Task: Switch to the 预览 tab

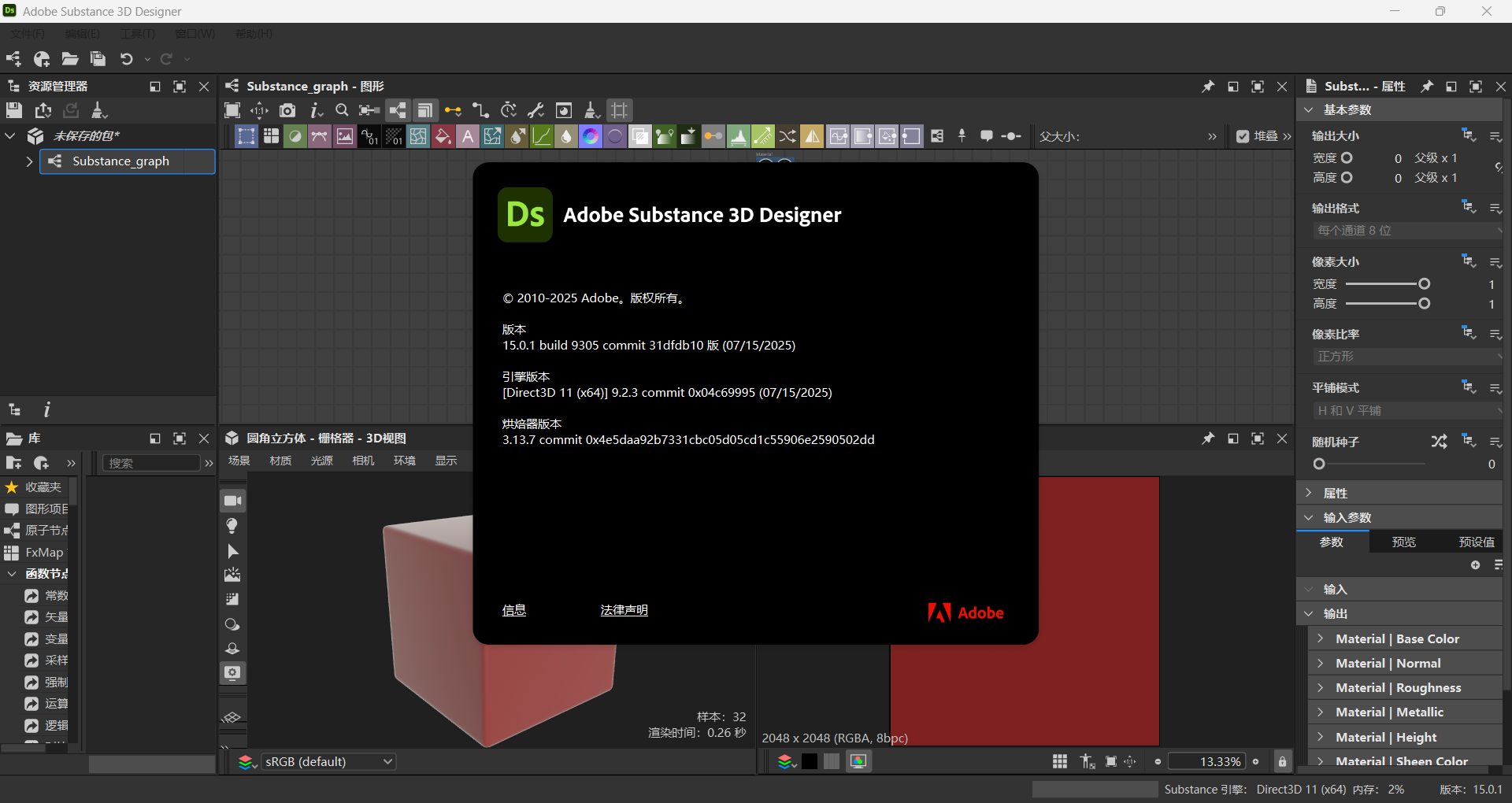Action: click(x=1404, y=542)
